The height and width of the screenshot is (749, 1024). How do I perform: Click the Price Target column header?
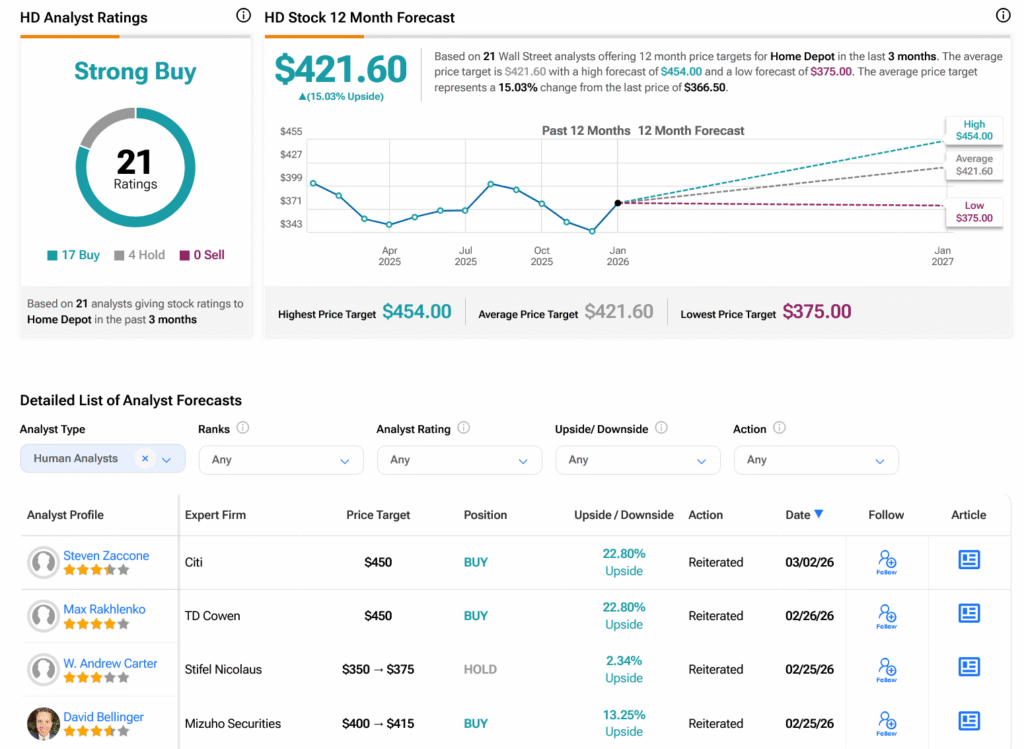376,515
